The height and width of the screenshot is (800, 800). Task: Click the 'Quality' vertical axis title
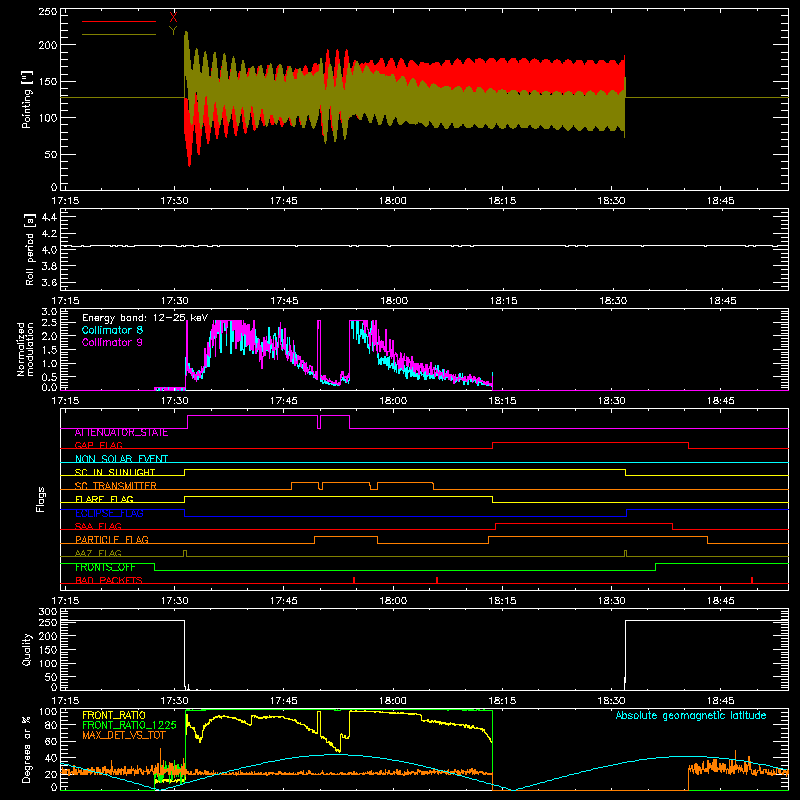click(27, 649)
